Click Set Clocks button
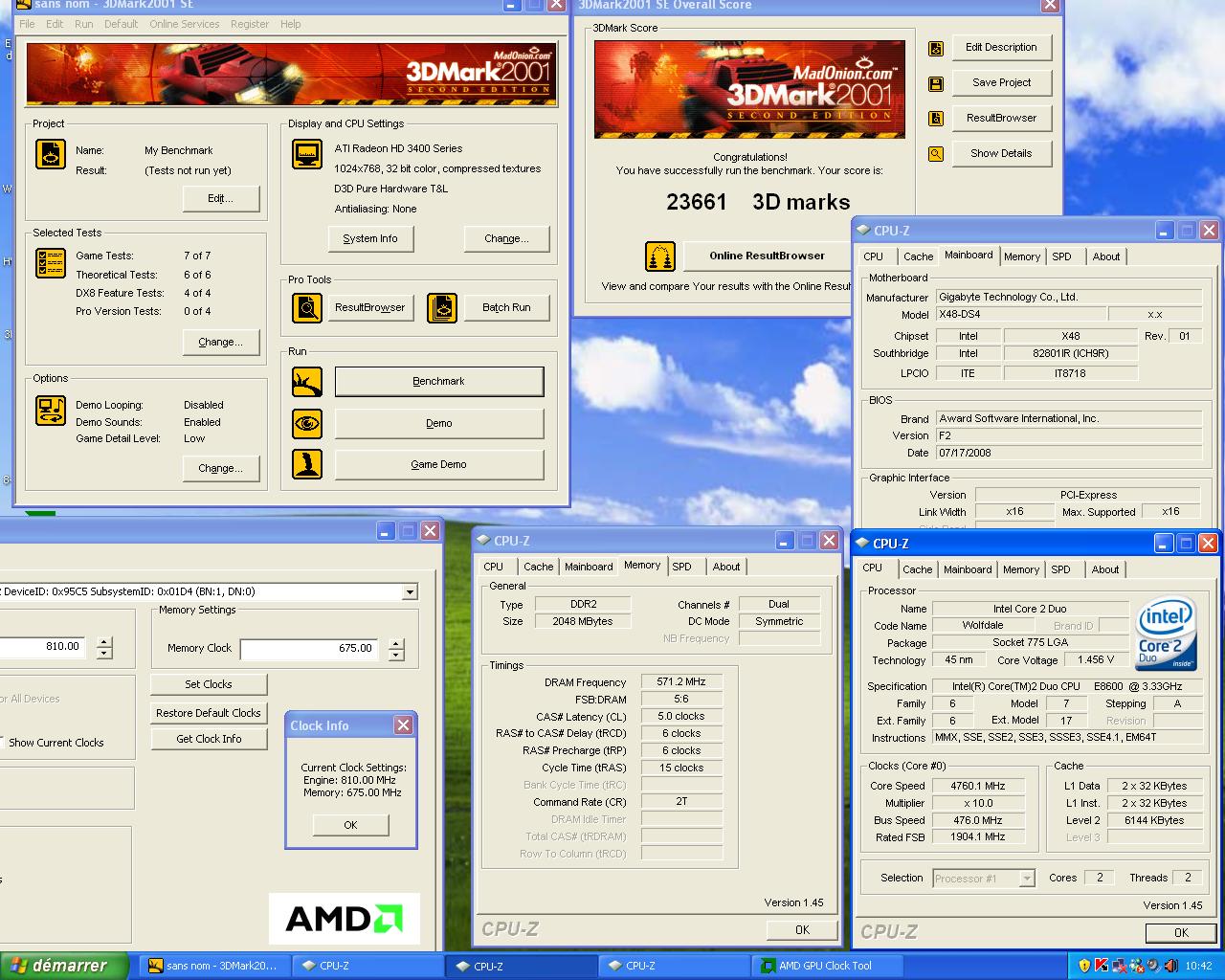The image size is (1225, 980). pyautogui.click(x=209, y=684)
